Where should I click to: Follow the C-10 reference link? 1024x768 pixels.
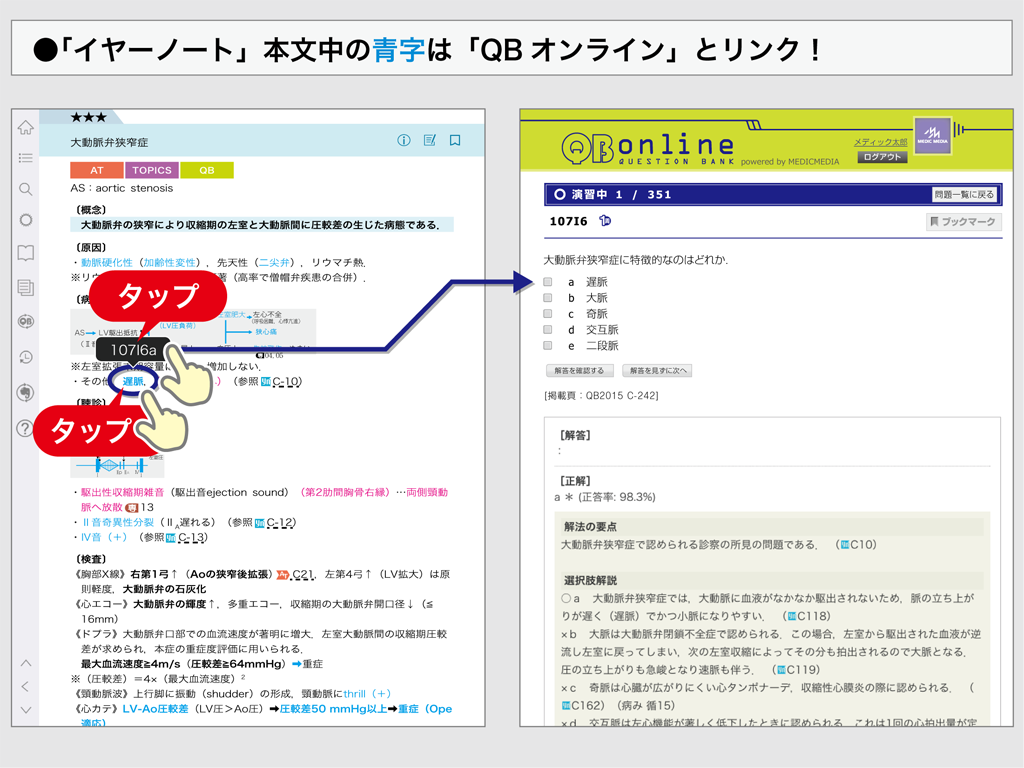[x=285, y=381]
